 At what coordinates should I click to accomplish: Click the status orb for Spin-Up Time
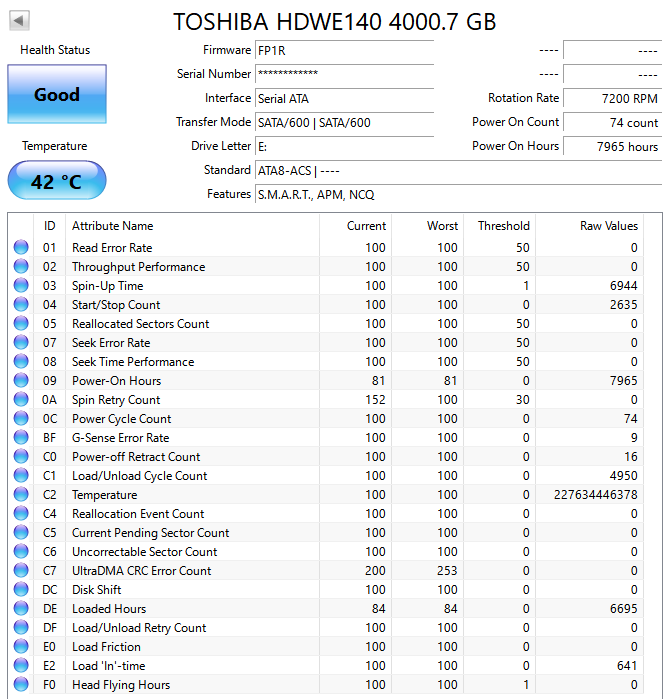(21, 285)
